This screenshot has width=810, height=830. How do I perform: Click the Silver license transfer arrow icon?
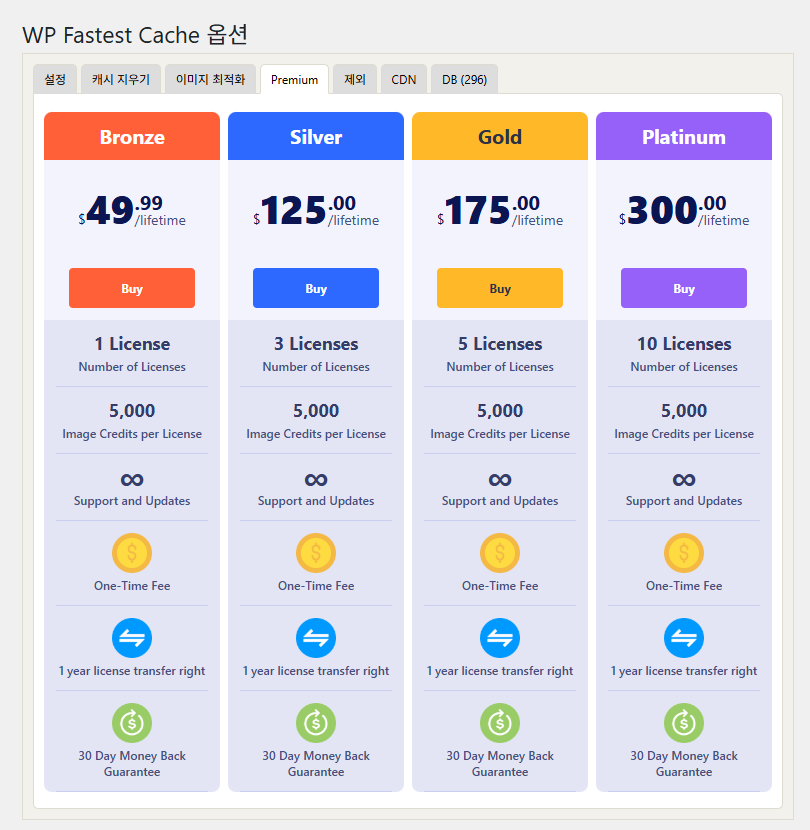(316, 638)
